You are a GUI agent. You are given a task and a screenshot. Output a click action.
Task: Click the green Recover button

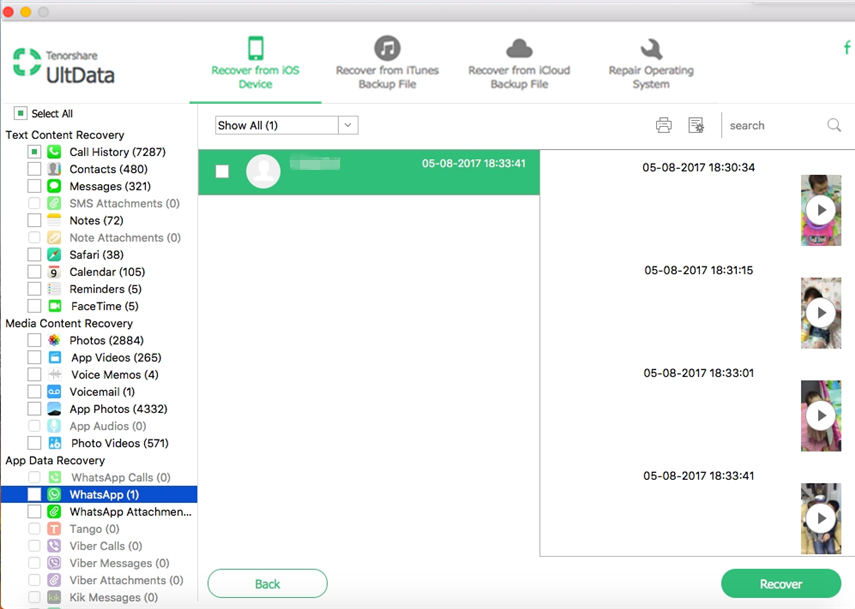click(781, 584)
